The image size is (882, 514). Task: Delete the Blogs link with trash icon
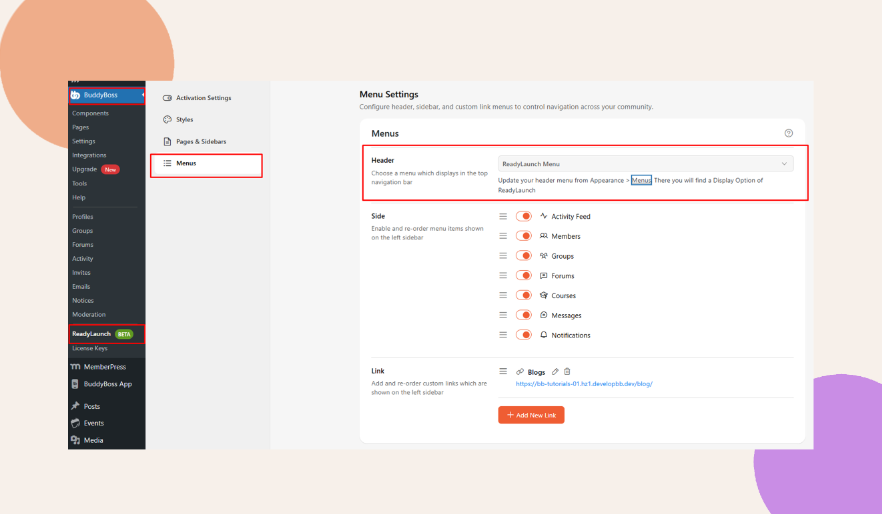click(x=567, y=372)
